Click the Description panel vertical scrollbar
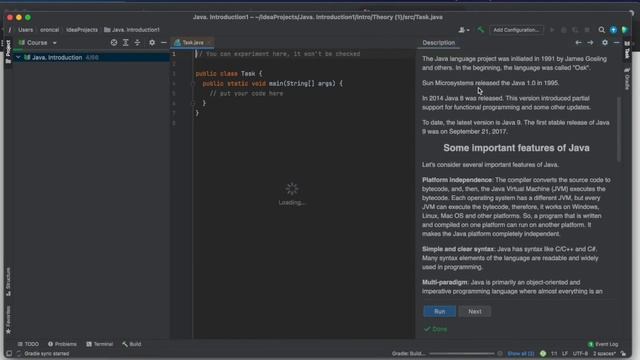Screen dimensions: 640x360 point(619,129)
